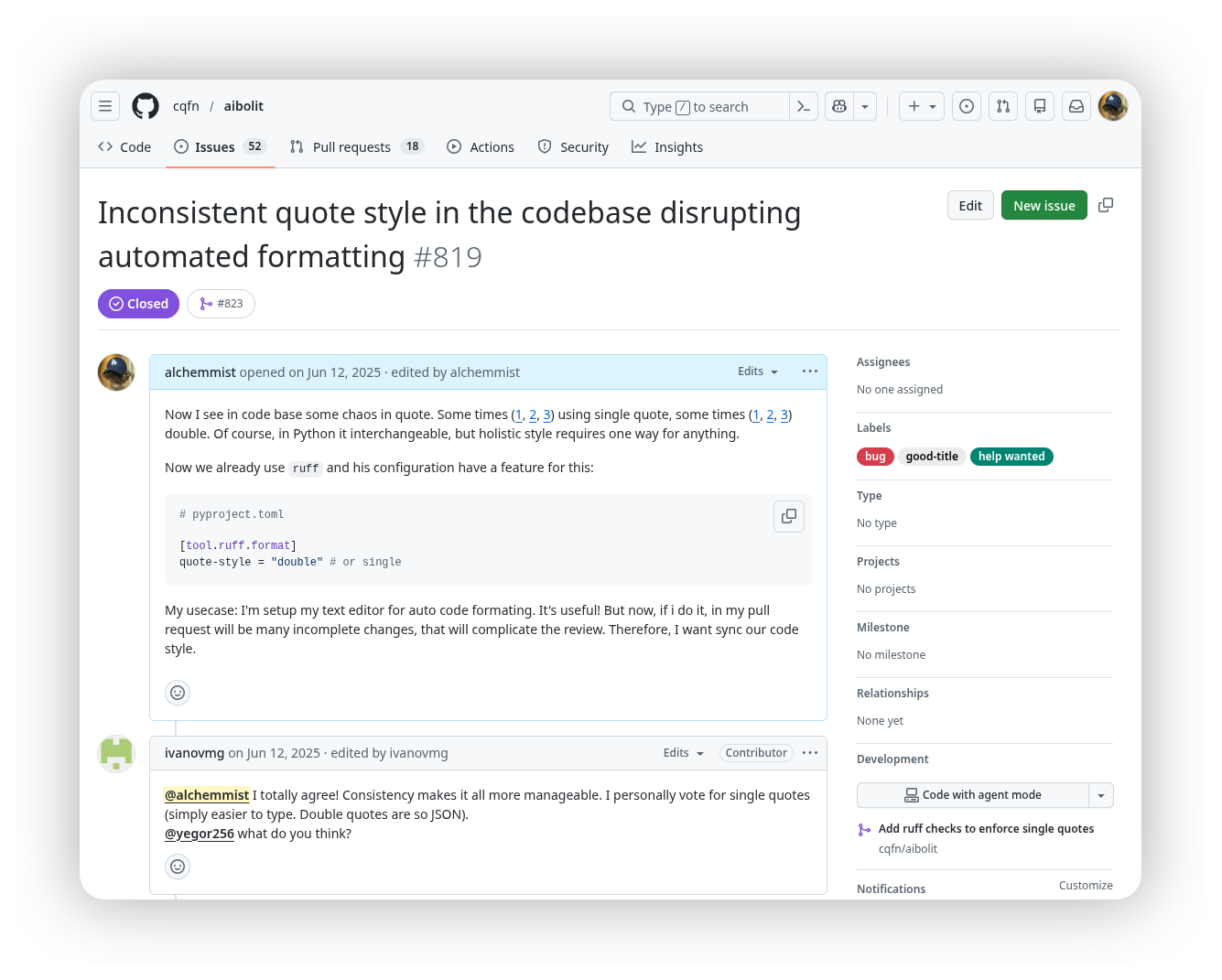Copy issue link icon beside New issue
Viewport: 1222px width, 980px height.
(x=1106, y=205)
